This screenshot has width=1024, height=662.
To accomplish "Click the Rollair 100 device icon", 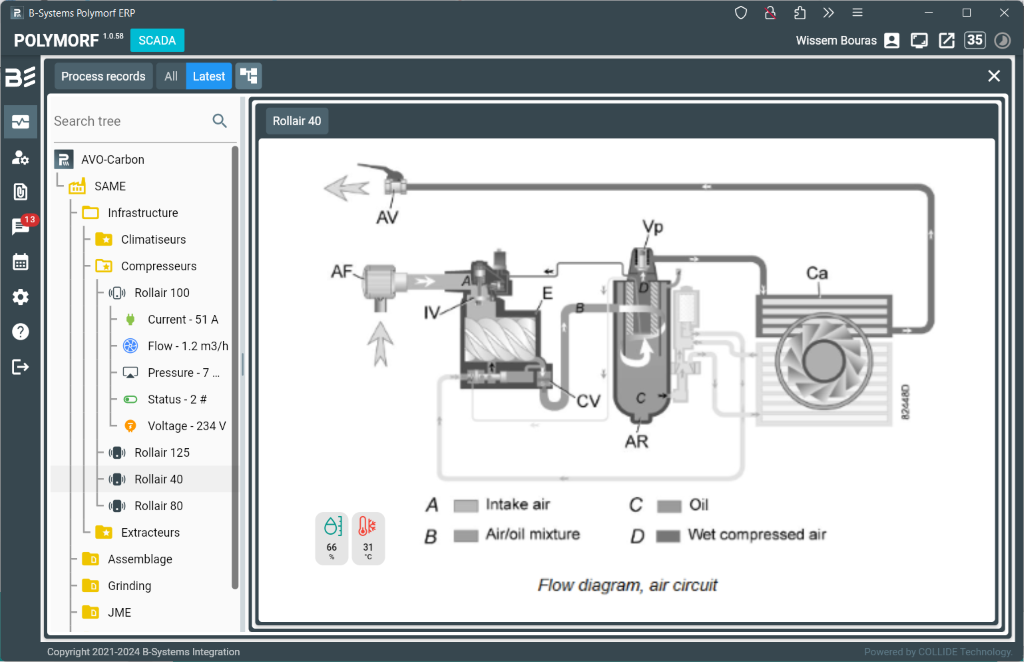I will pos(118,293).
